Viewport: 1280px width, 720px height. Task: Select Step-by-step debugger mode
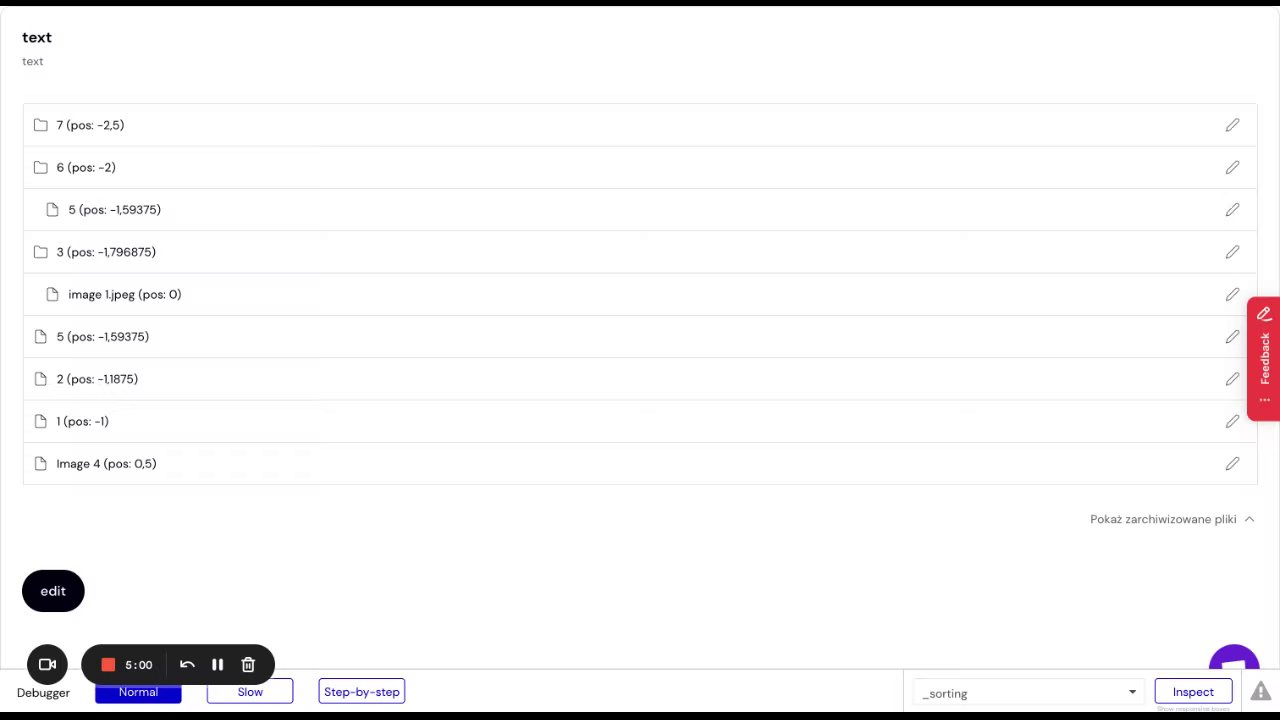pyautogui.click(x=362, y=692)
